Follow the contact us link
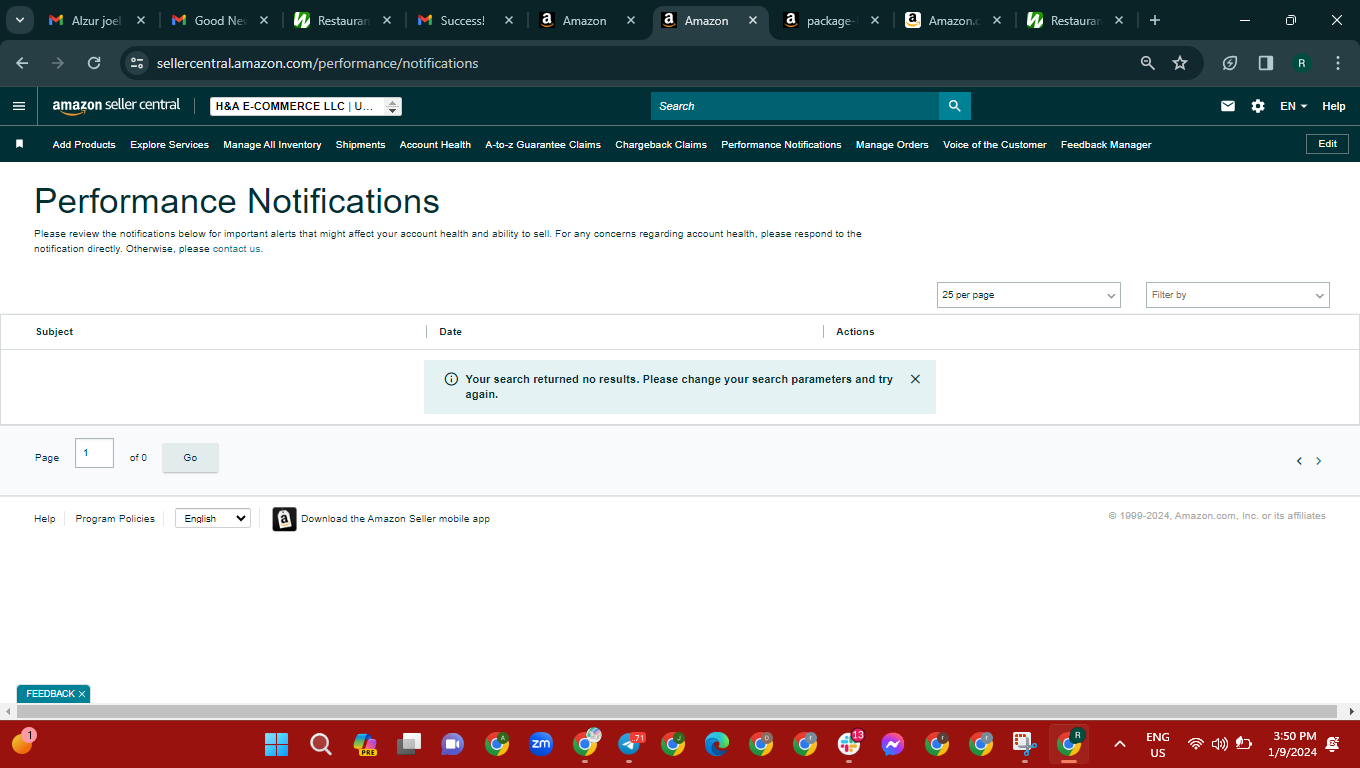Image resolution: width=1360 pixels, height=768 pixels. [x=237, y=249]
